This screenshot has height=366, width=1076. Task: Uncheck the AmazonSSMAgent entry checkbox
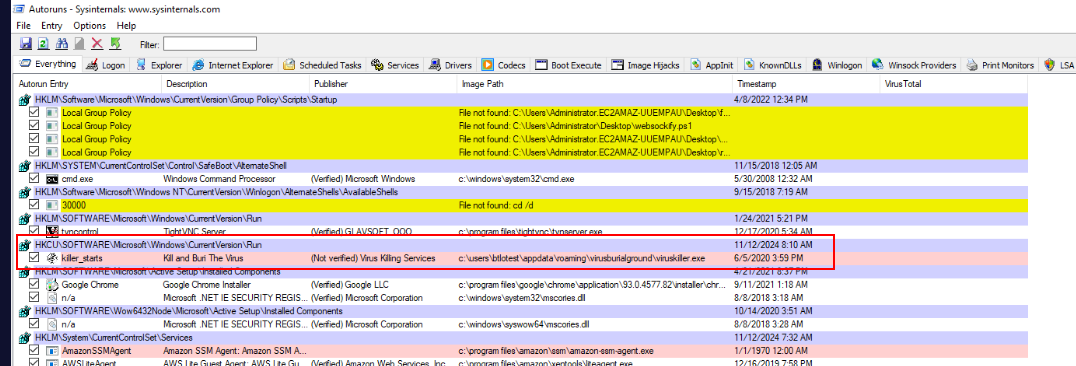(34, 350)
